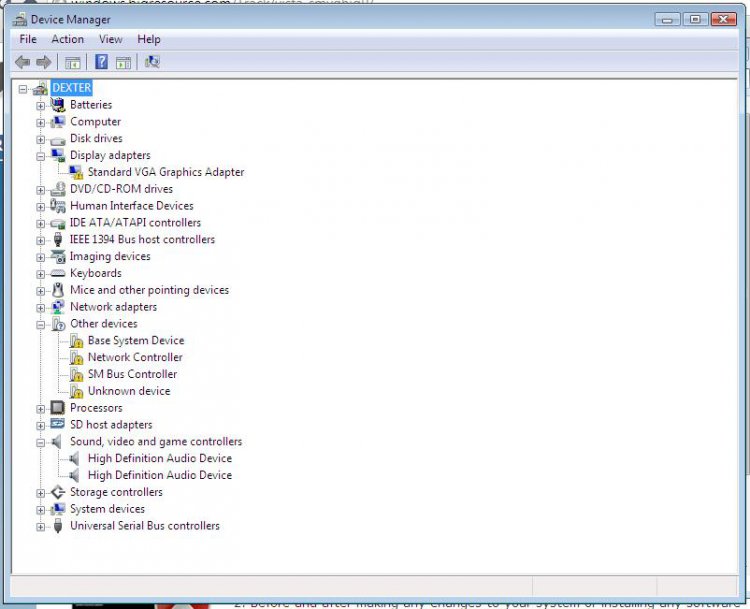750x609 pixels.
Task: Click the Forward arrow toolbar icon
Action: (44, 62)
